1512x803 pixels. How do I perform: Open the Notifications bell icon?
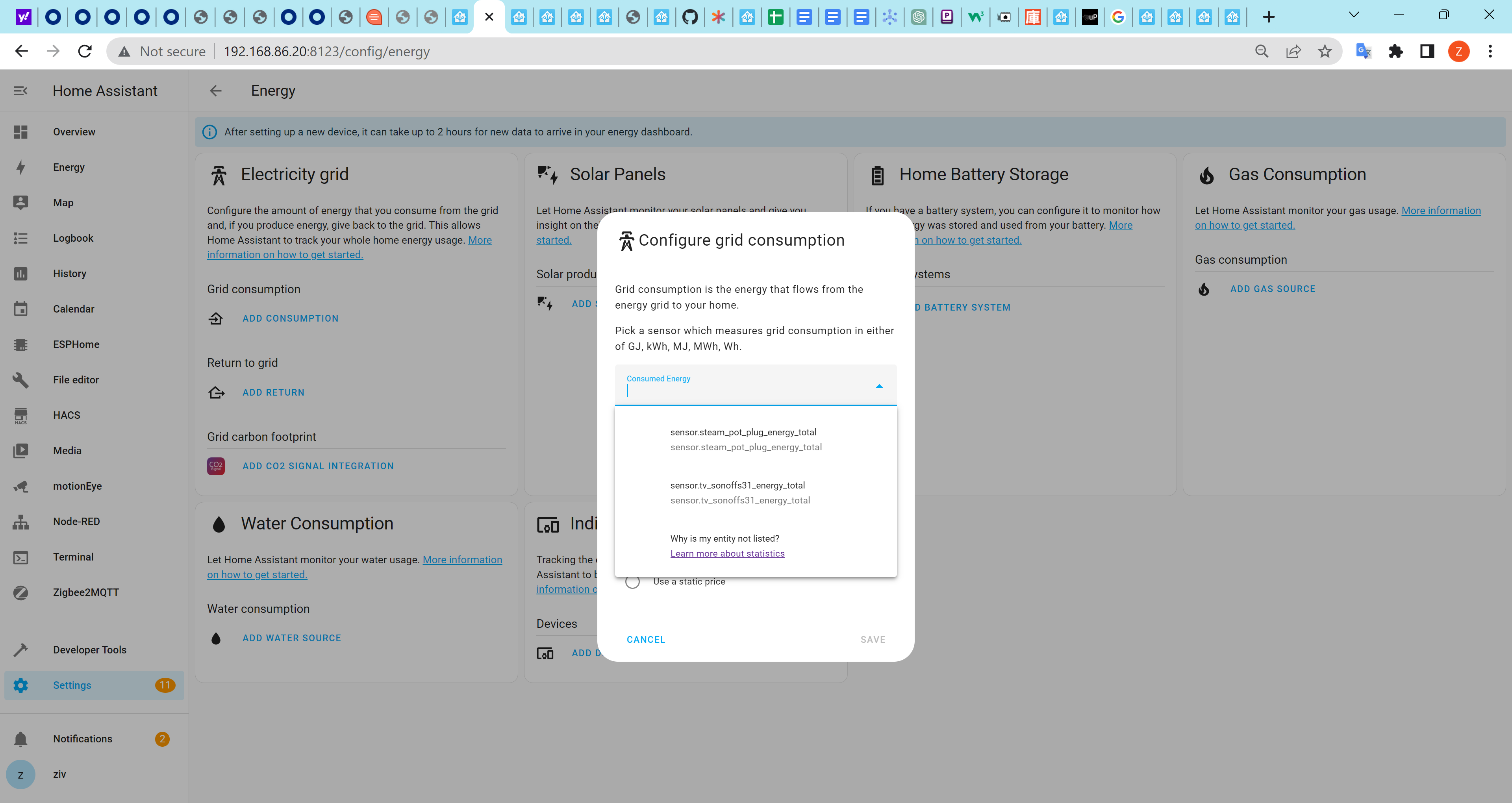pos(20,739)
